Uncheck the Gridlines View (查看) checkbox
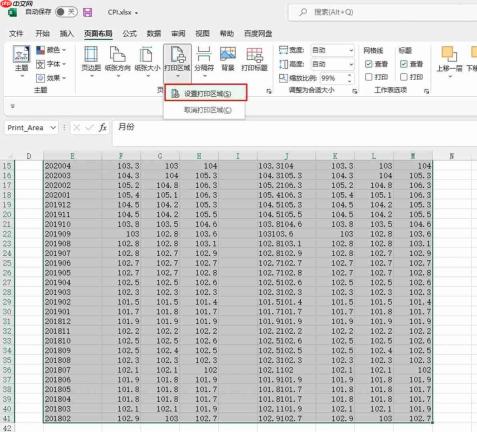 coord(368,64)
